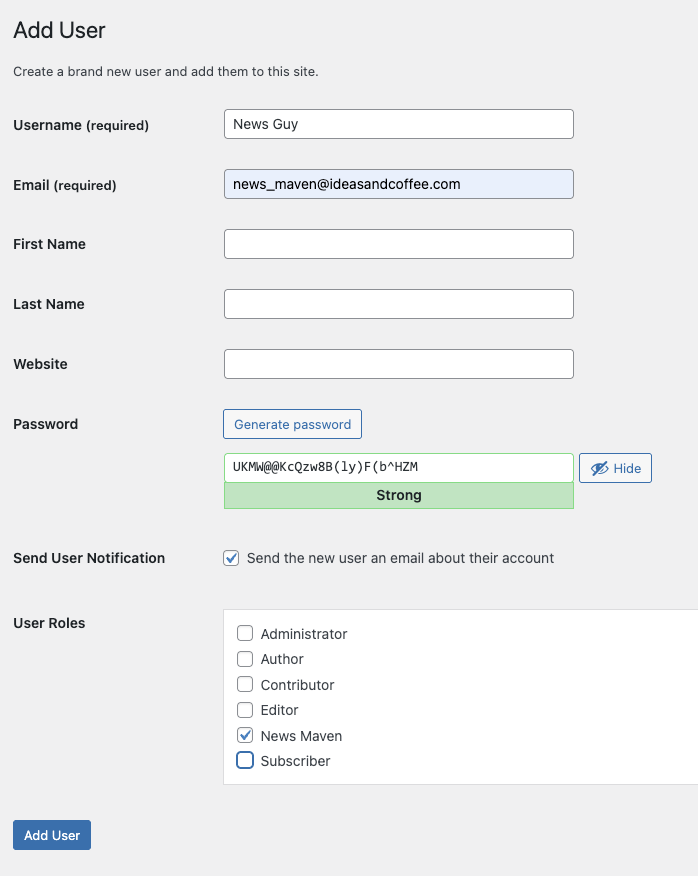The image size is (698, 876).
Task: Uncheck the News Maven role checkbox
Action: click(x=245, y=735)
